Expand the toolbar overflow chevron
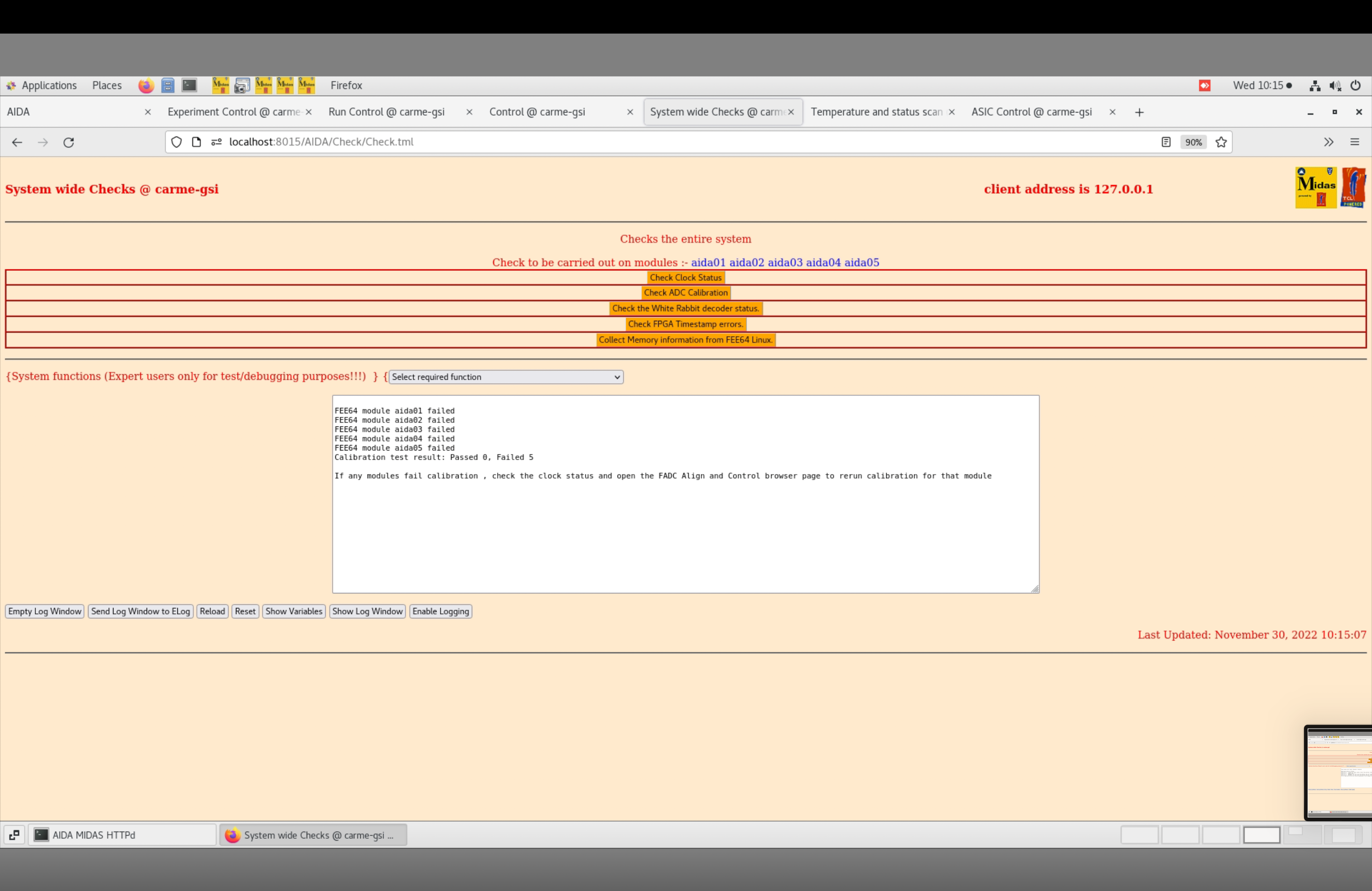The image size is (1372, 891). [1329, 142]
